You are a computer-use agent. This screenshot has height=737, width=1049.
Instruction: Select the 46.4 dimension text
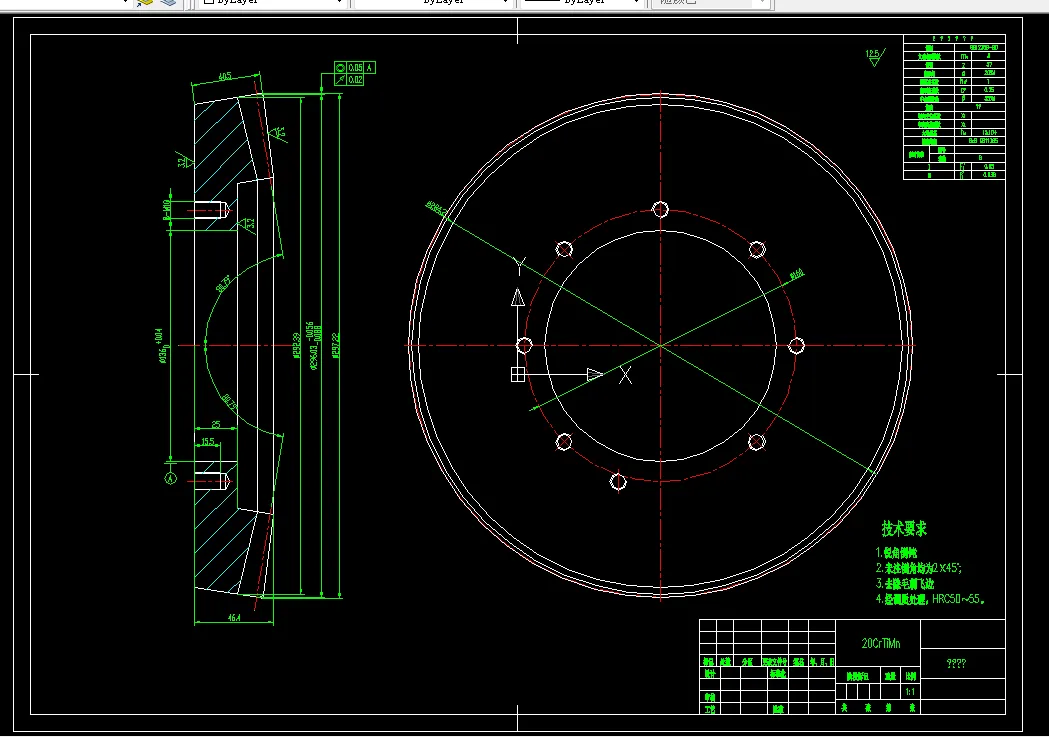(234, 618)
